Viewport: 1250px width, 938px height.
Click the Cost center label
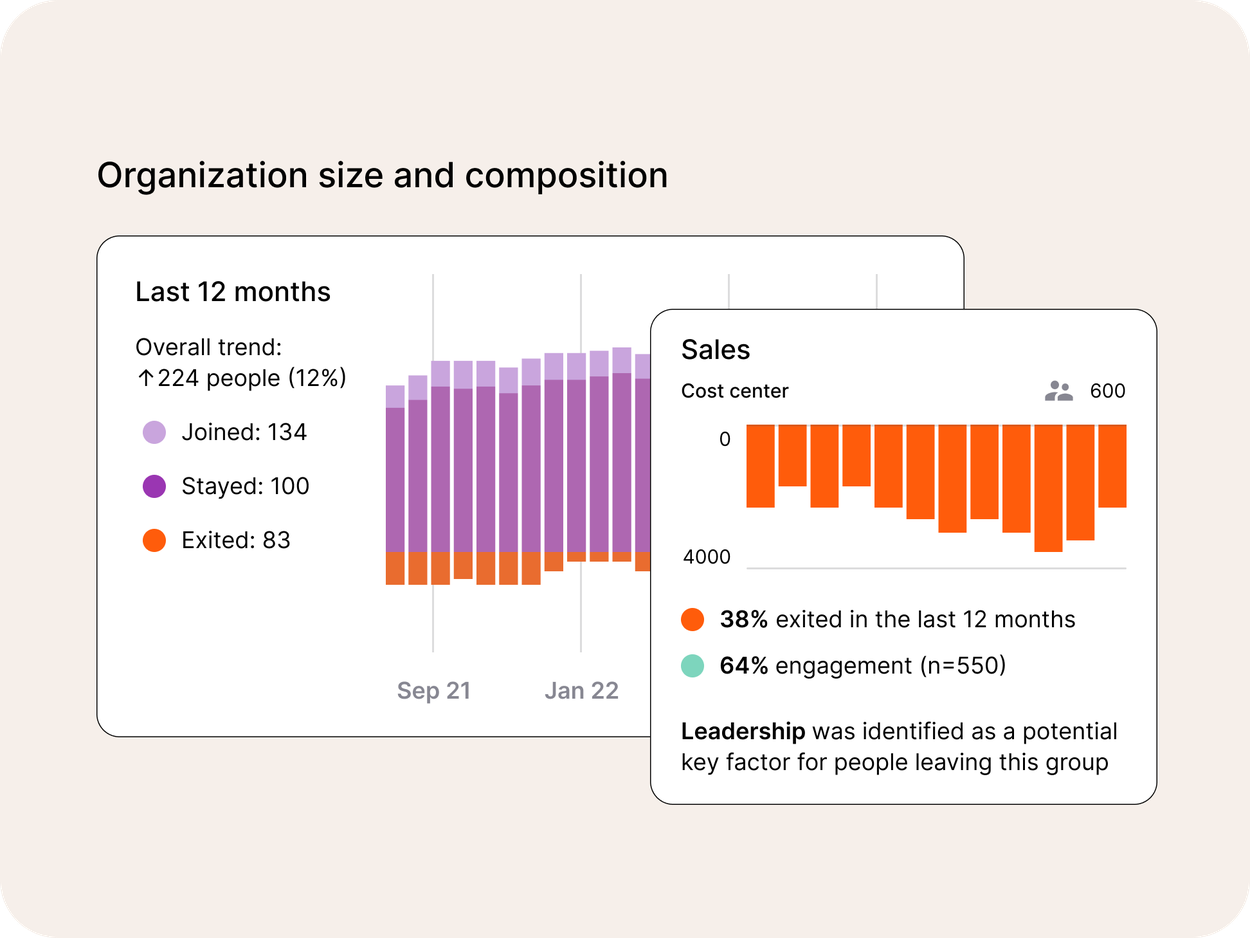tap(734, 391)
